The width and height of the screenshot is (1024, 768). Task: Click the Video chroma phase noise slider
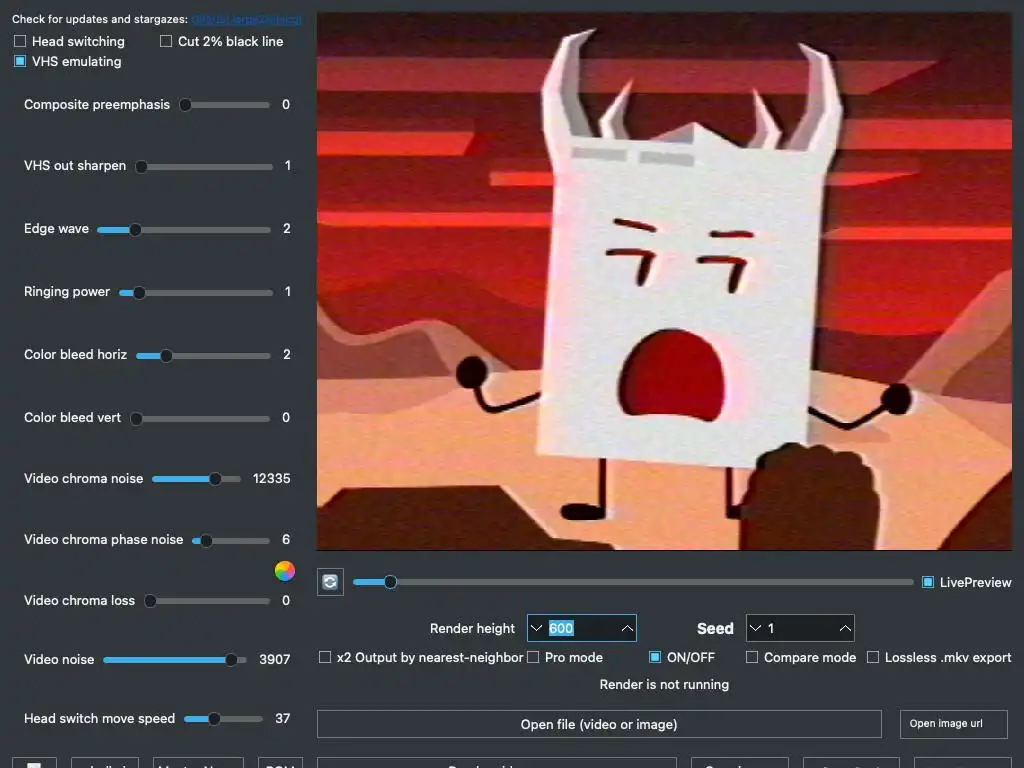tap(231, 541)
